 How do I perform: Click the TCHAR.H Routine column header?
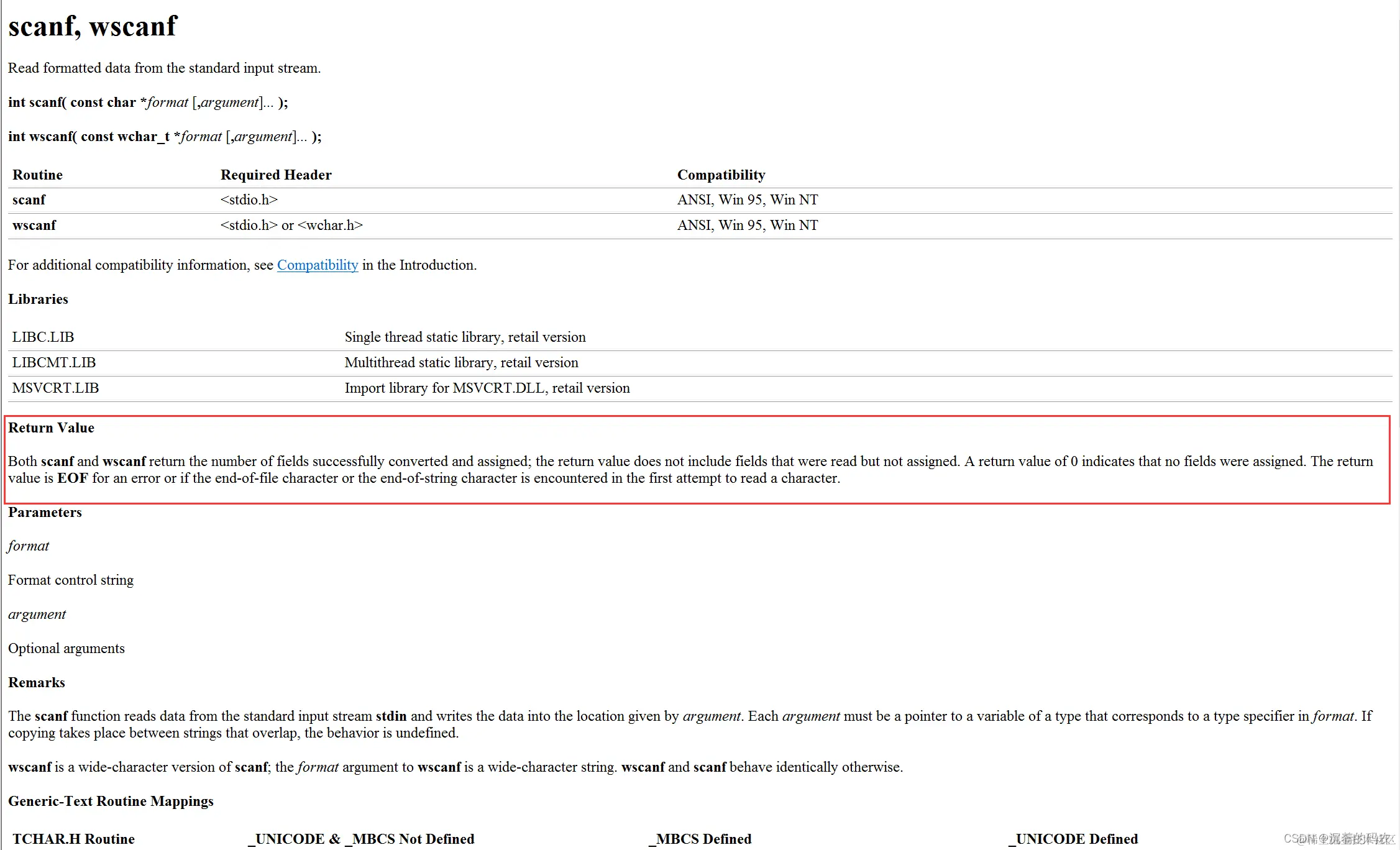tap(73, 839)
